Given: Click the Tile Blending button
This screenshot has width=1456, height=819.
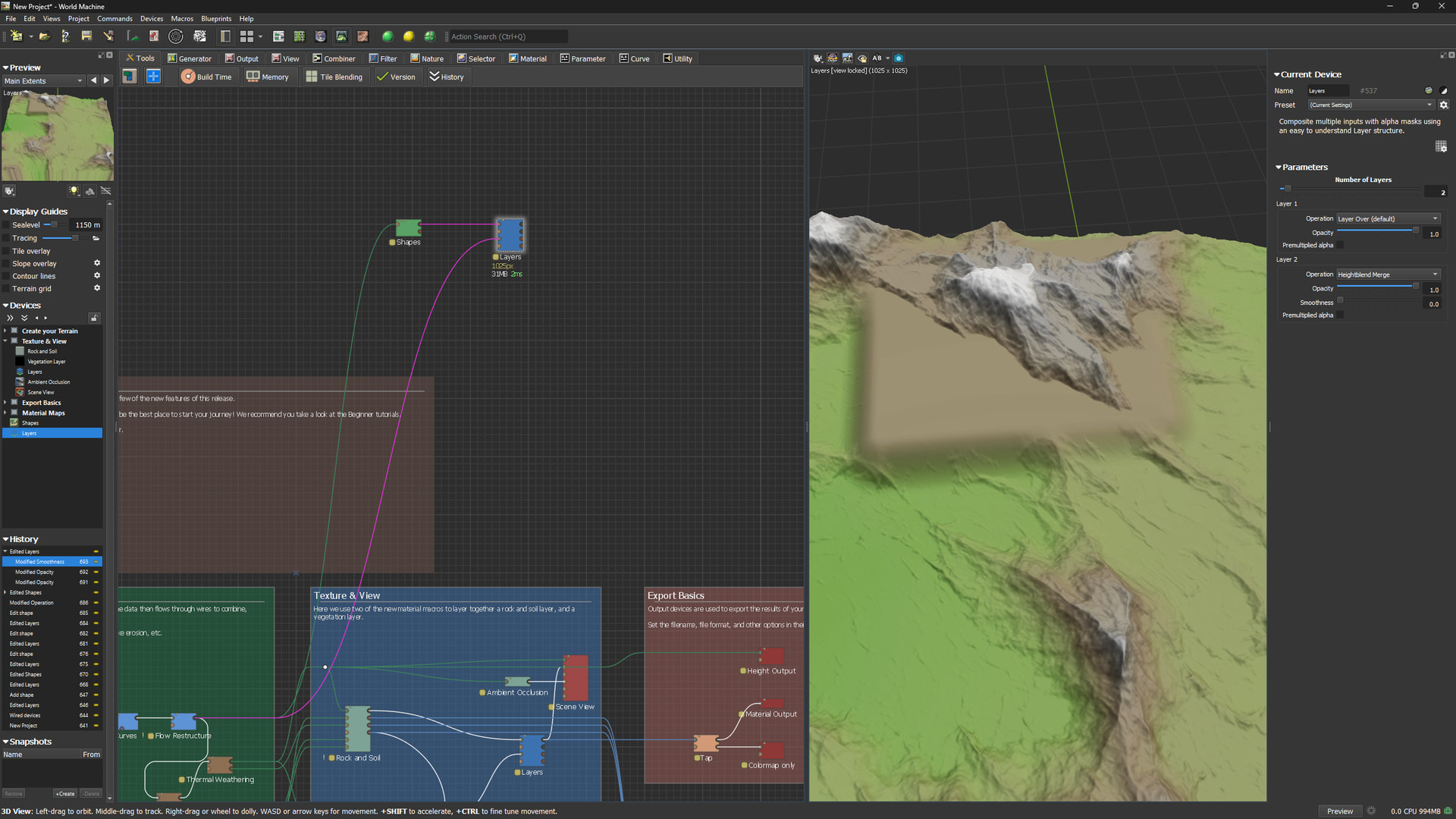Looking at the screenshot, I should (334, 77).
